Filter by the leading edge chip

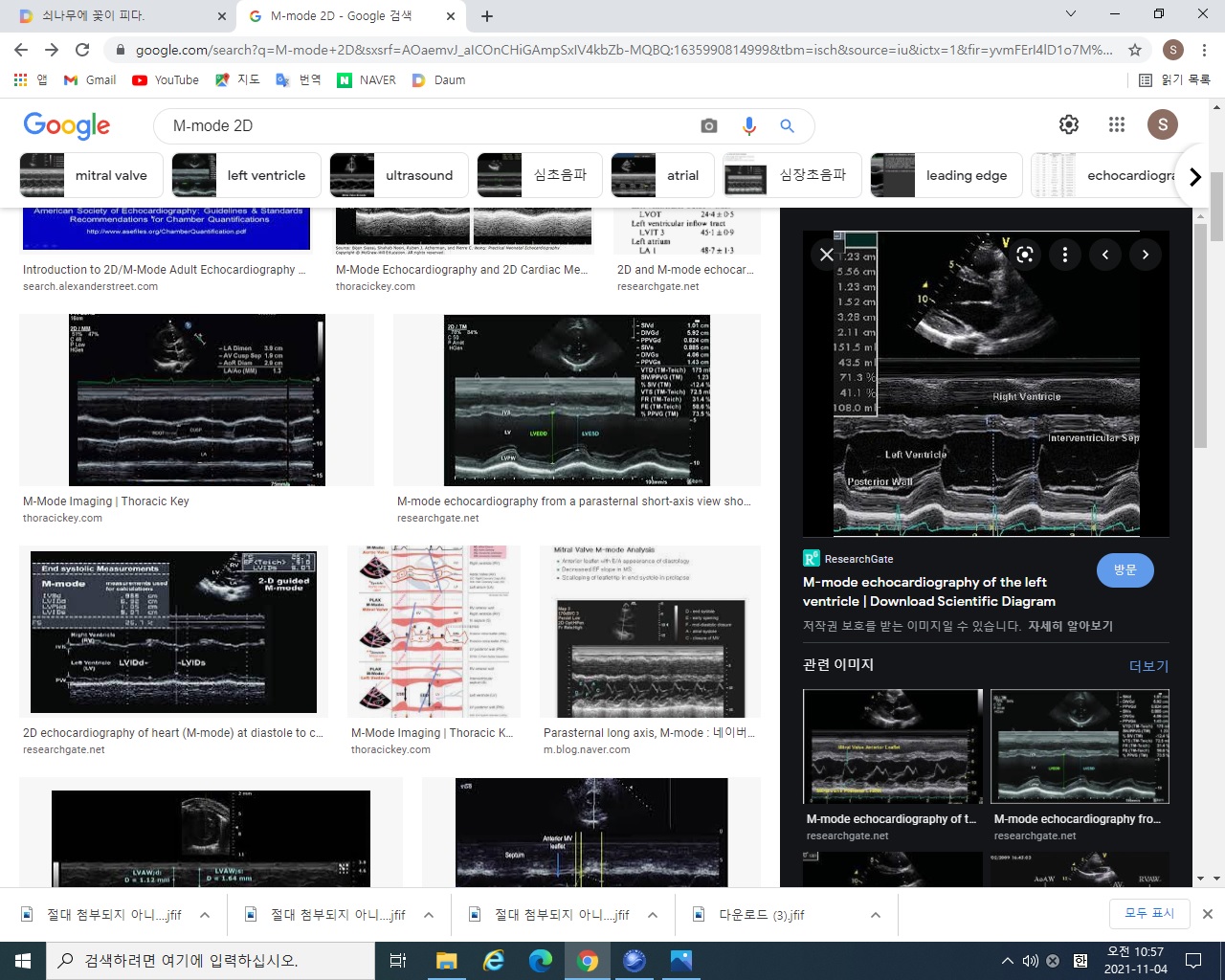click(x=947, y=175)
